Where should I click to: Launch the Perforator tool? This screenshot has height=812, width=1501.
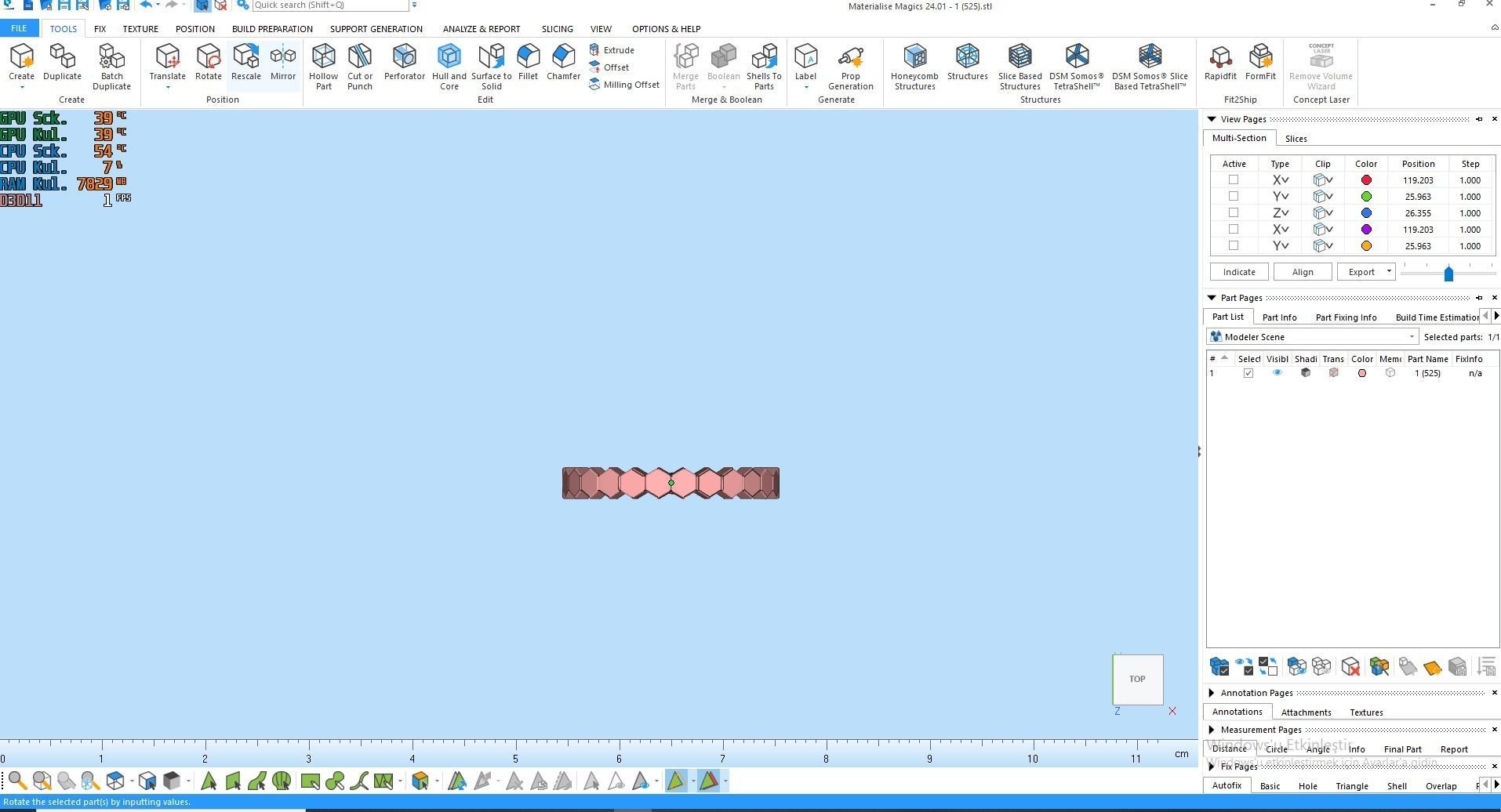pos(404,63)
